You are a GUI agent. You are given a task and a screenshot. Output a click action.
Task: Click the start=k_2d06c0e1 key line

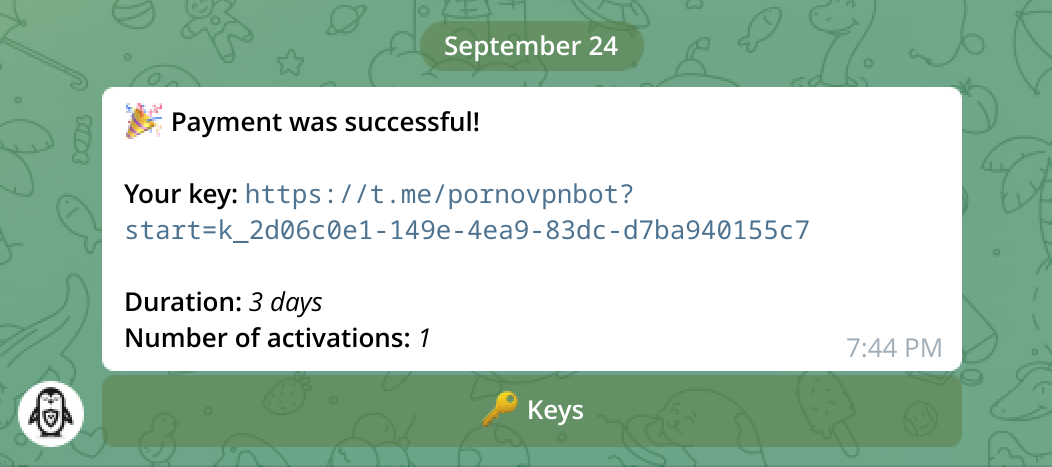466,231
